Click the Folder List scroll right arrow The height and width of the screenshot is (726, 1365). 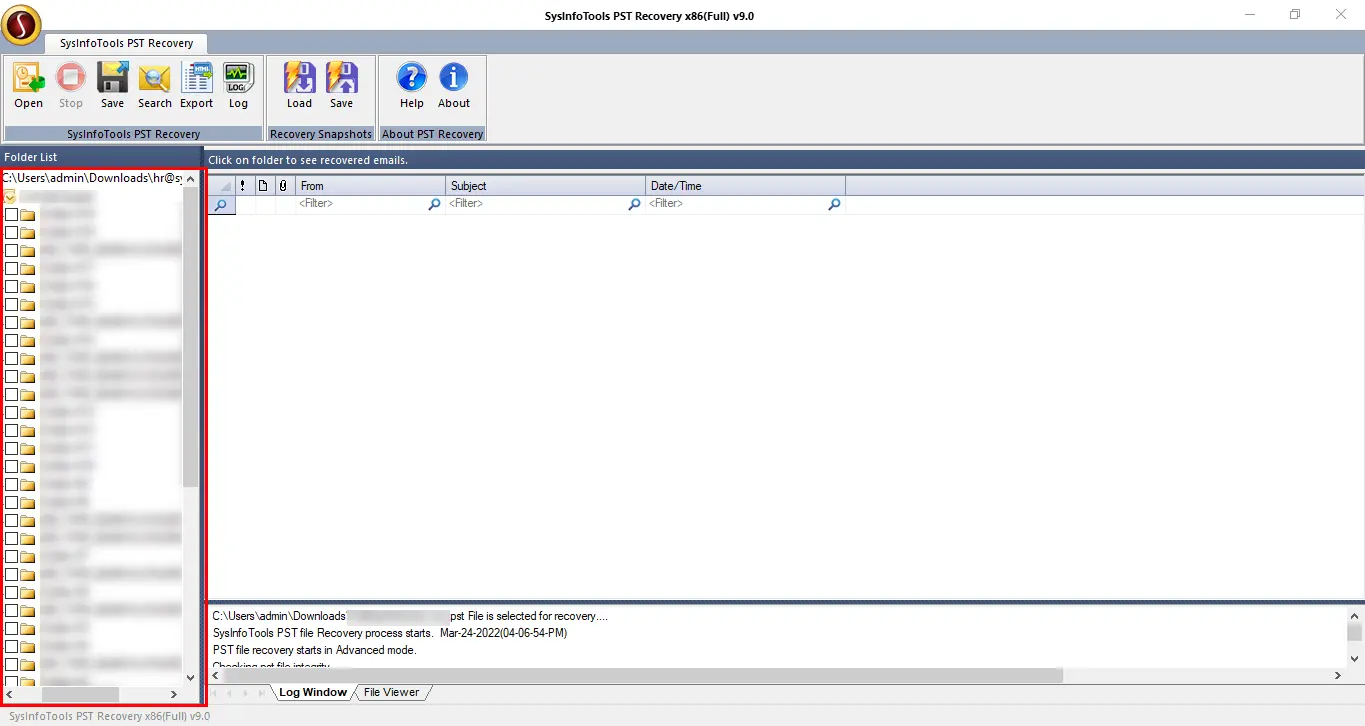tap(174, 694)
